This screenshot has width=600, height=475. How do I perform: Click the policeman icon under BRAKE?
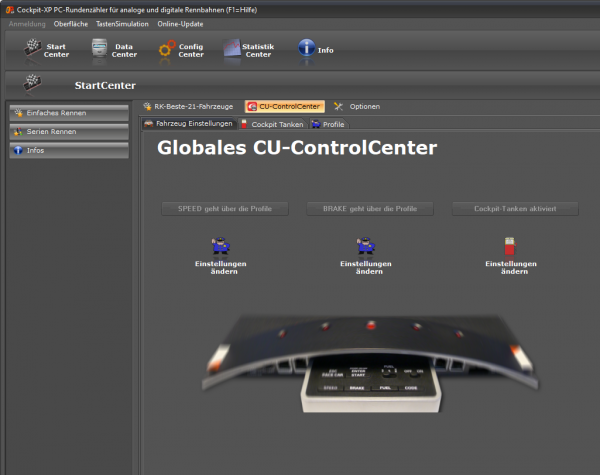pyautogui.click(x=366, y=245)
